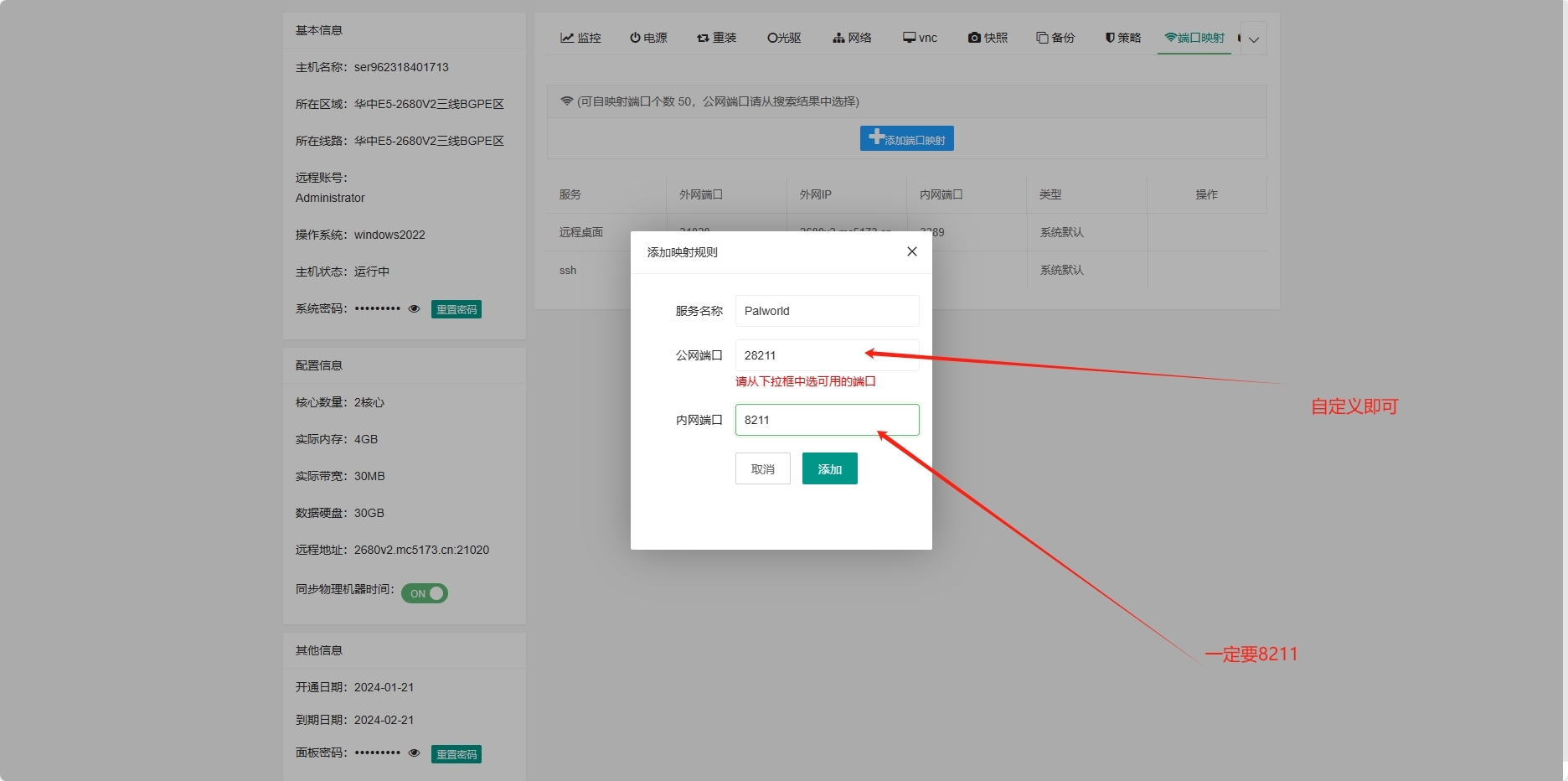Go to the 快照 snapshot tab
The height and width of the screenshot is (781, 1568).
988,38
